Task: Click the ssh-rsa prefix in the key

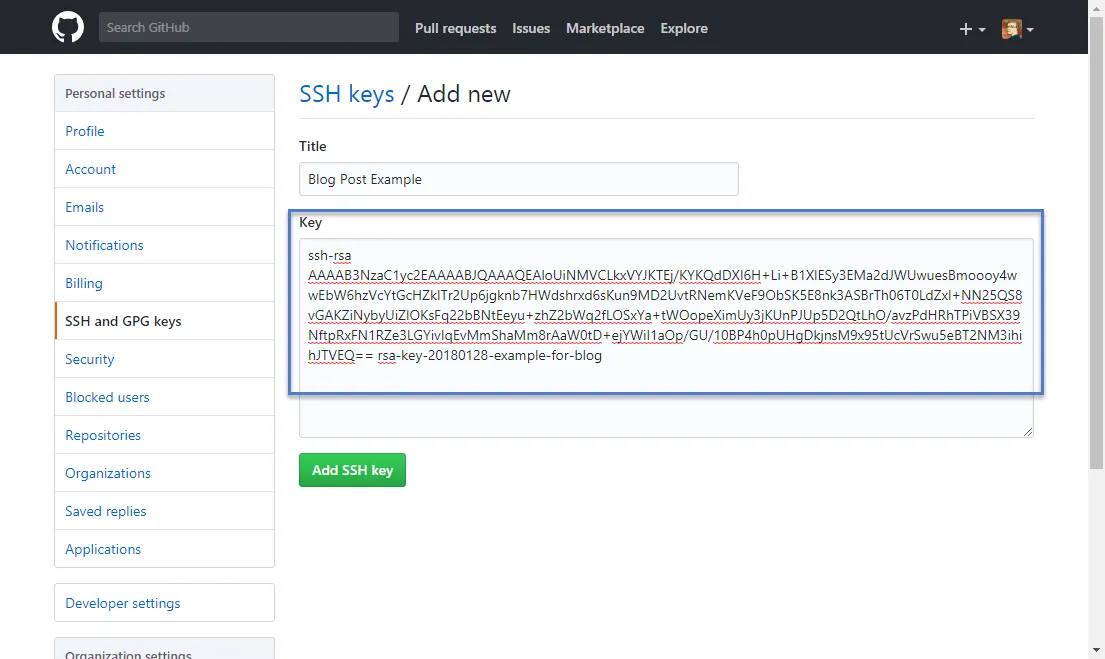Action: [329, 256]
